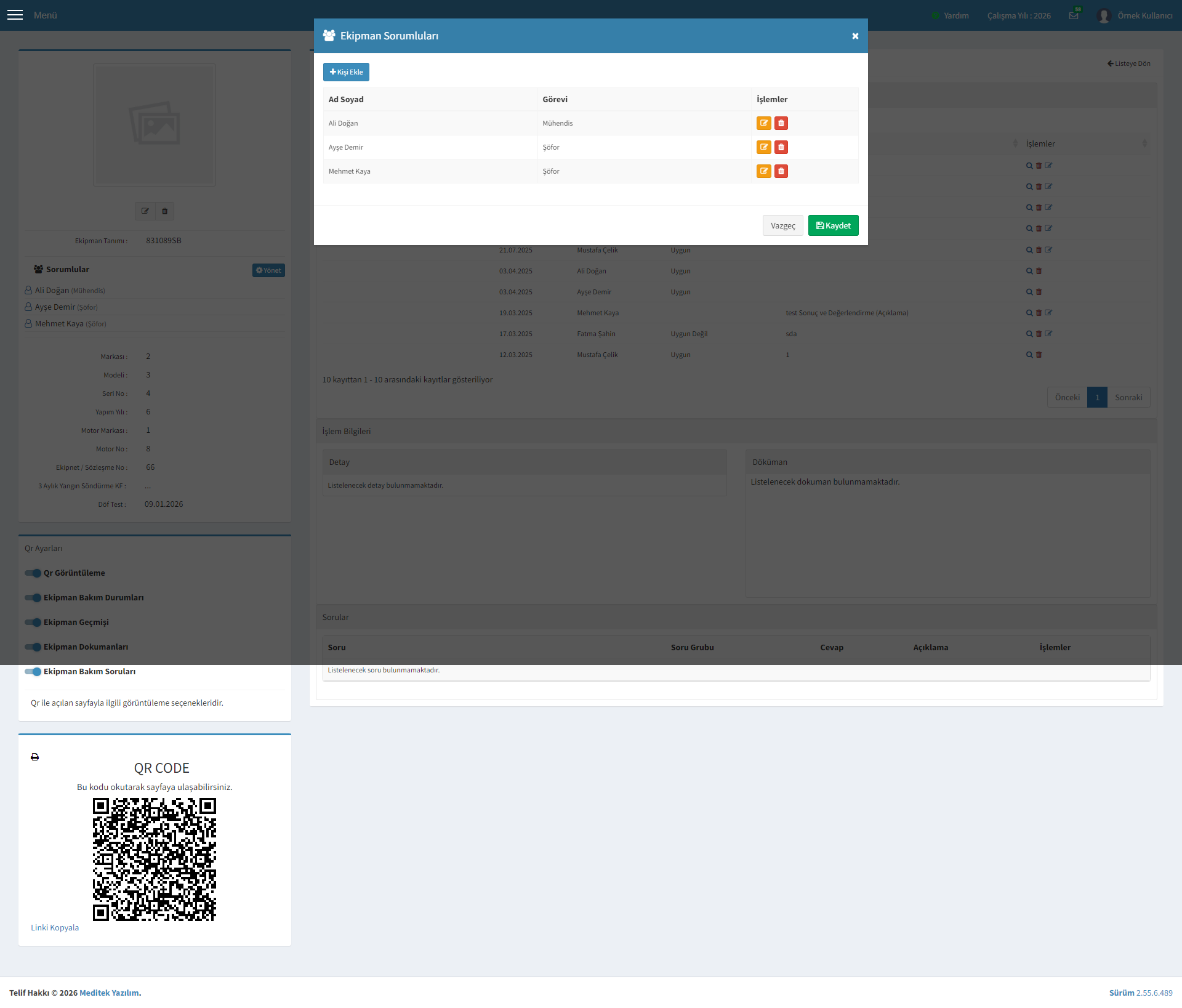Click Döf Test date 09.01.2026
Screen dimensions: 1182x1008
164,504
